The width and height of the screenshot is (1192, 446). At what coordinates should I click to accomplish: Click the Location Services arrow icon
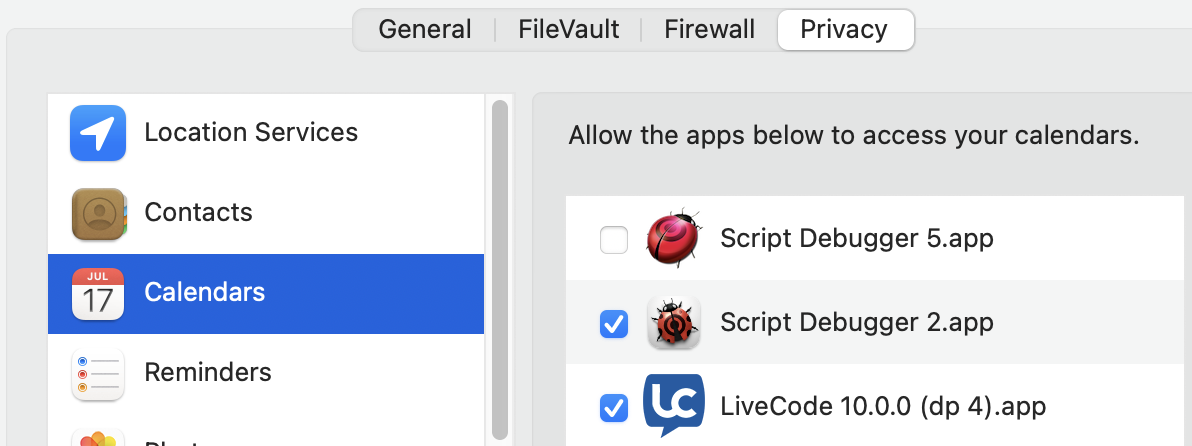pos(98,133)
